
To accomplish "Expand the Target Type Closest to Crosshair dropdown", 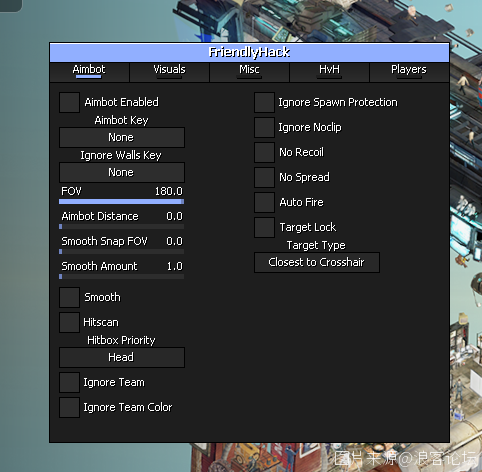I will click(317, 262).
